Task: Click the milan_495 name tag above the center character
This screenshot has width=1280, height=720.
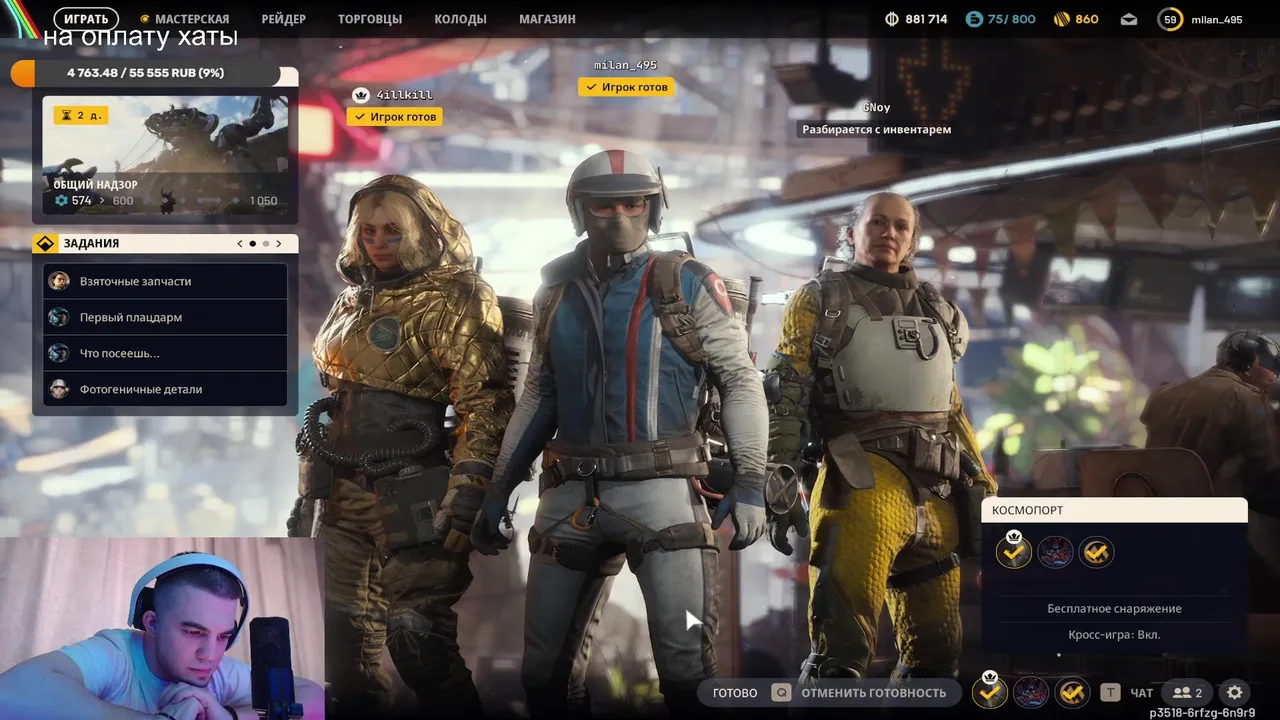Action: [x=626, y=65]
